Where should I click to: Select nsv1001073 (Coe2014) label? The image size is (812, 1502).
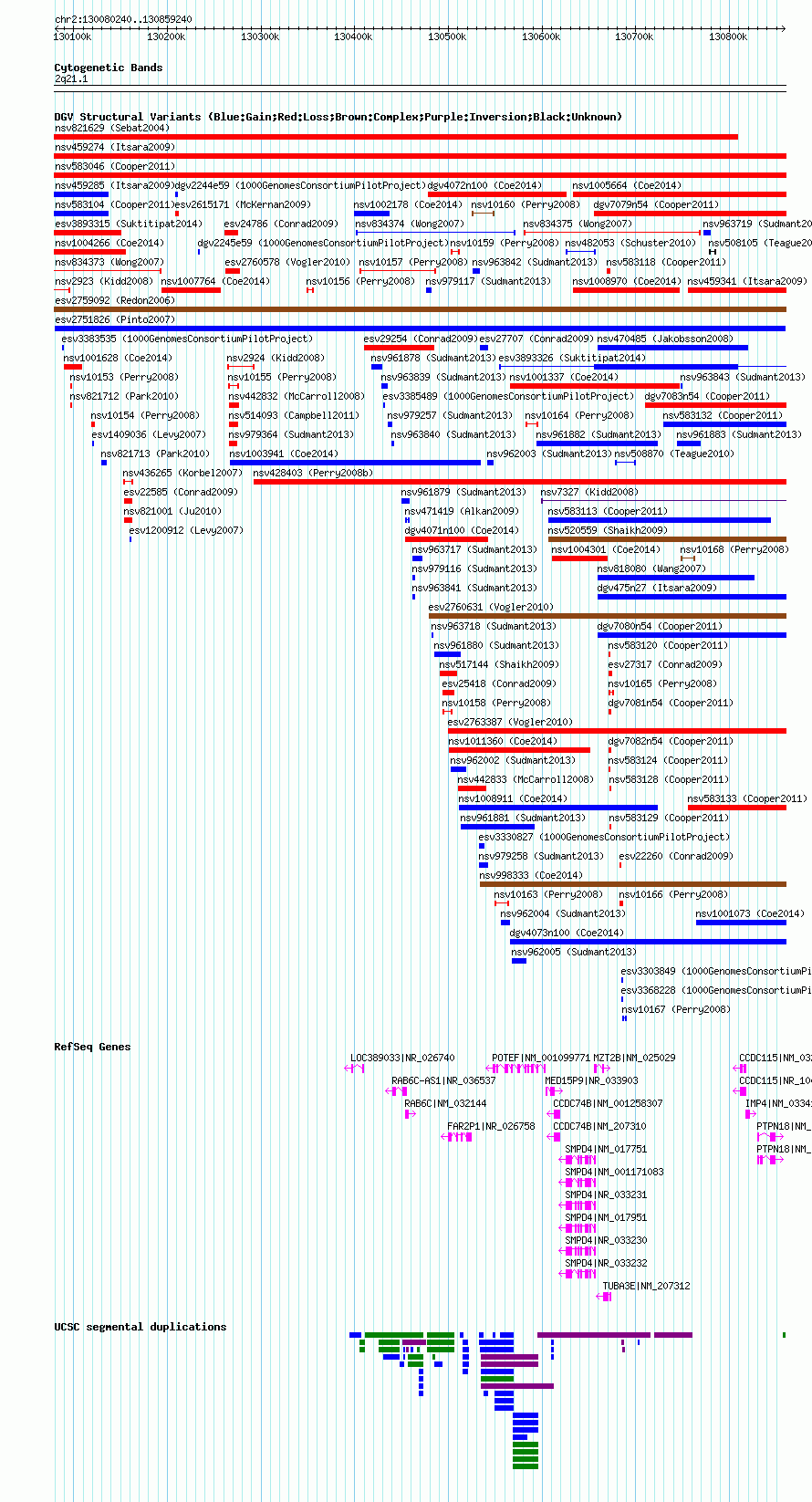point(750,913)
